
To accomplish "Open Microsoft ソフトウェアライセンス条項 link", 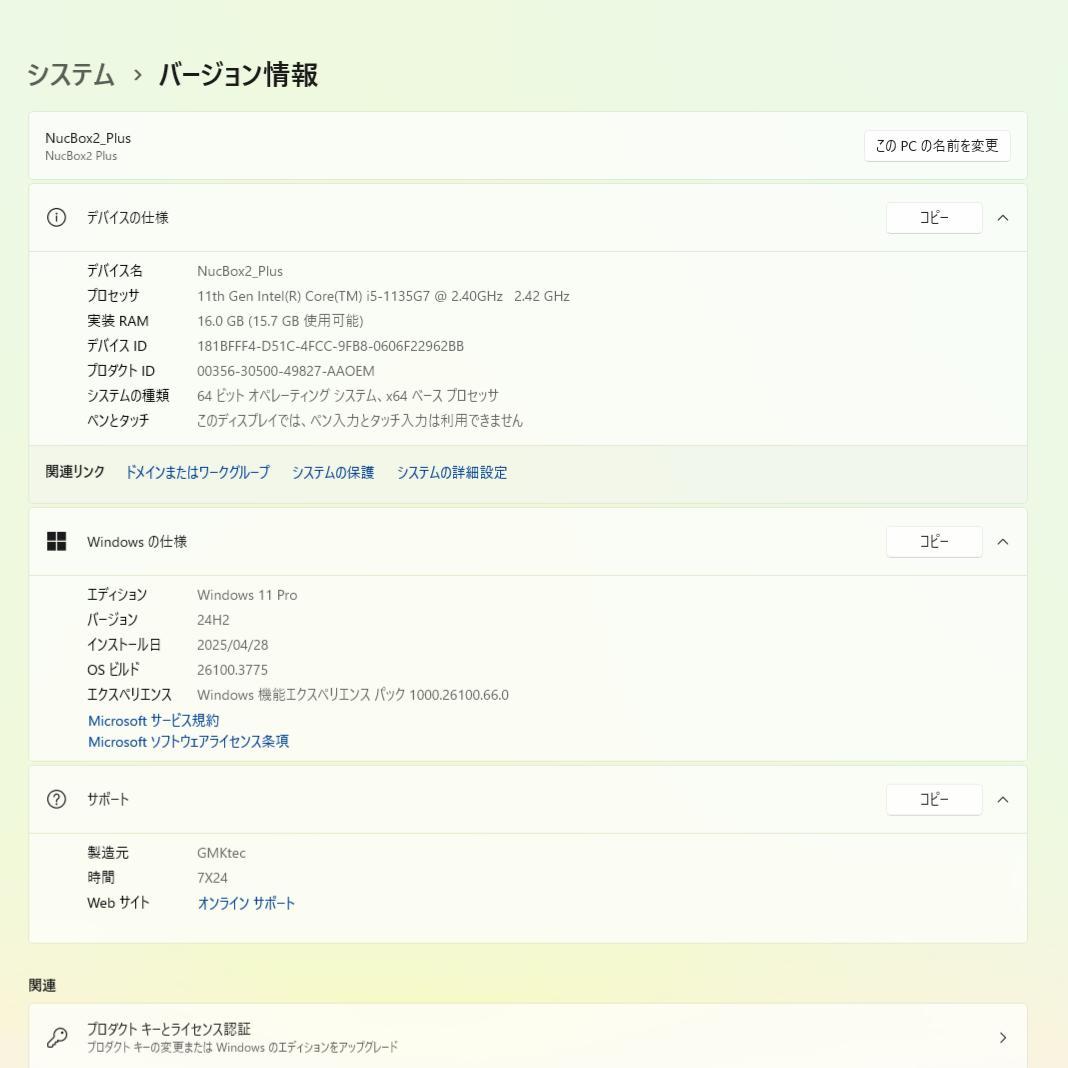I will tap(188, 742).
